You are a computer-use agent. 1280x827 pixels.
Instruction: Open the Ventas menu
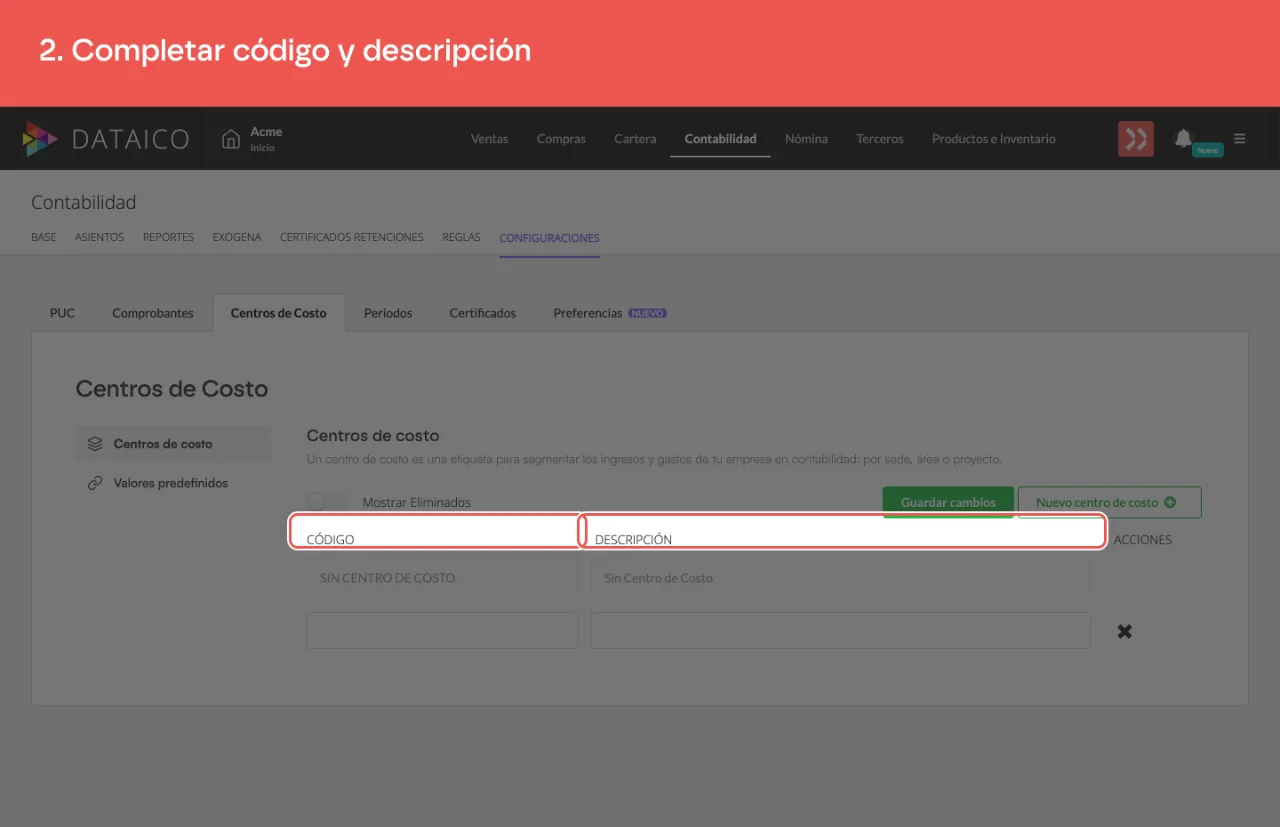click(x=489, y=139)
